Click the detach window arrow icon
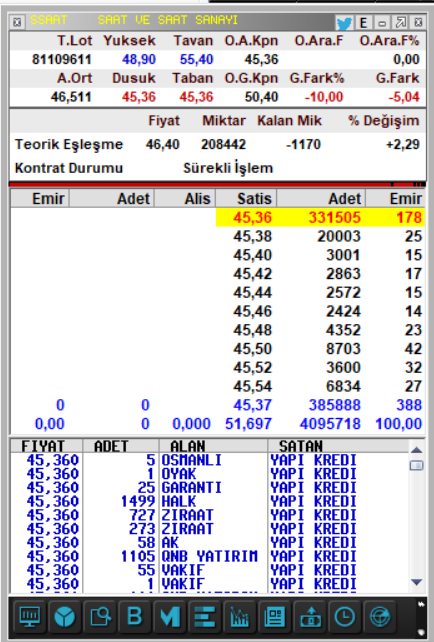The width and height of the screenshot is (434, 642). tap(400, 23)
